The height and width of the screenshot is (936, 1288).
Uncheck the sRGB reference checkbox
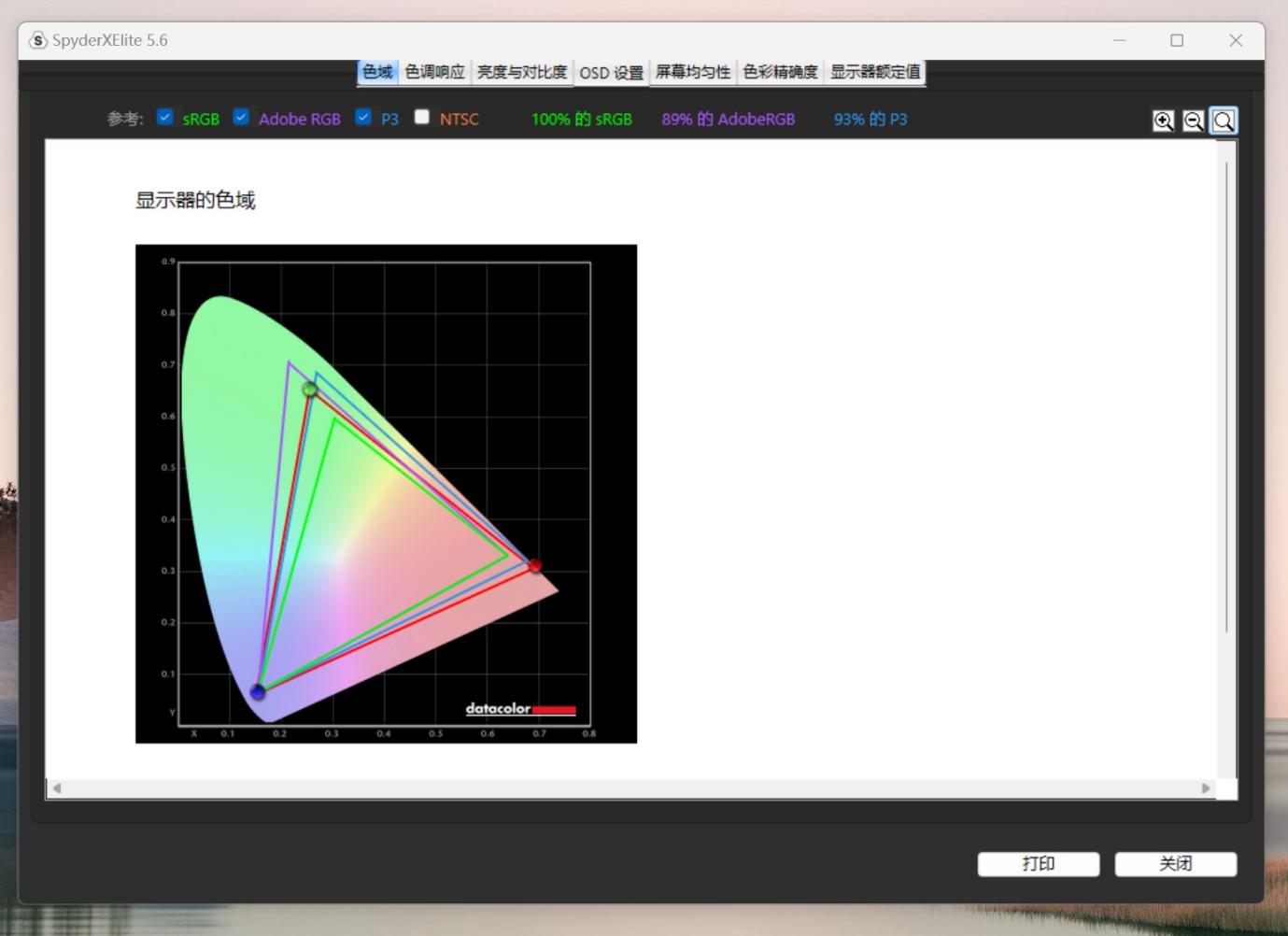(165, 117)
